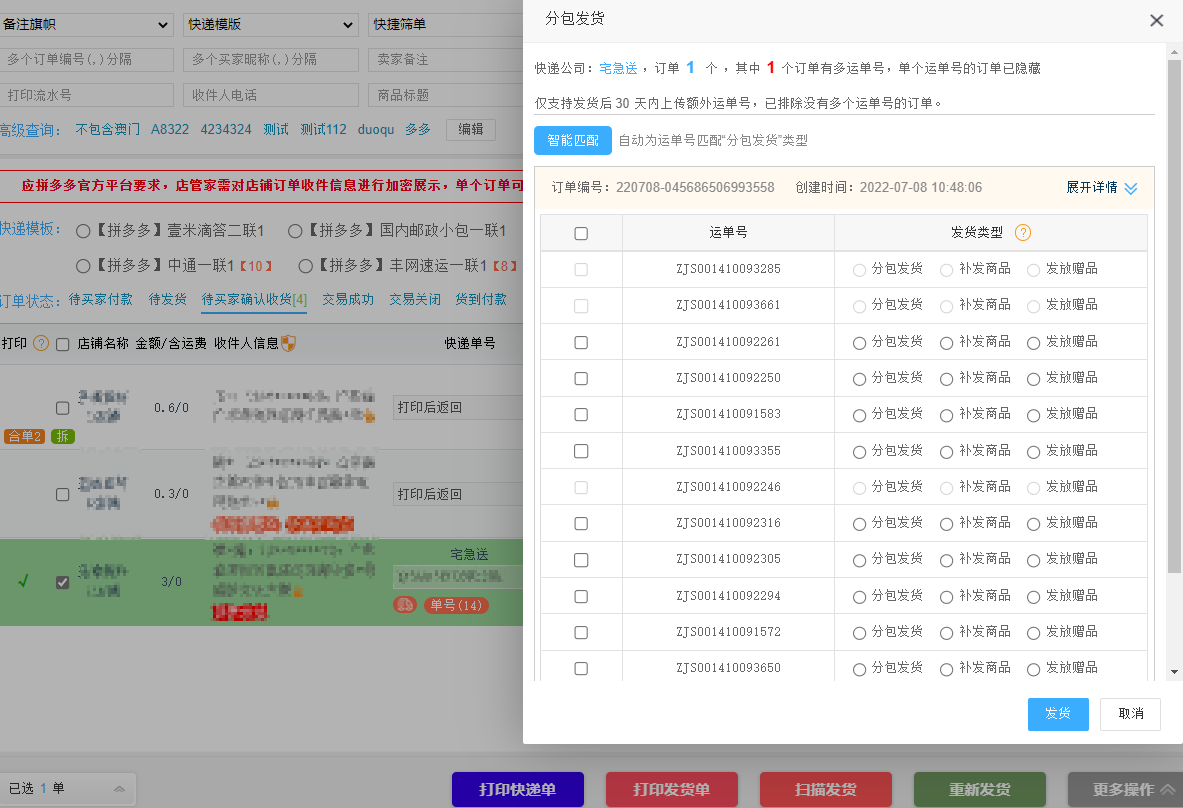The width and height of the screenshot is (1183, 808).
Task: Click the 发货类型 help question icon
Action: [x=1023, y=232]
